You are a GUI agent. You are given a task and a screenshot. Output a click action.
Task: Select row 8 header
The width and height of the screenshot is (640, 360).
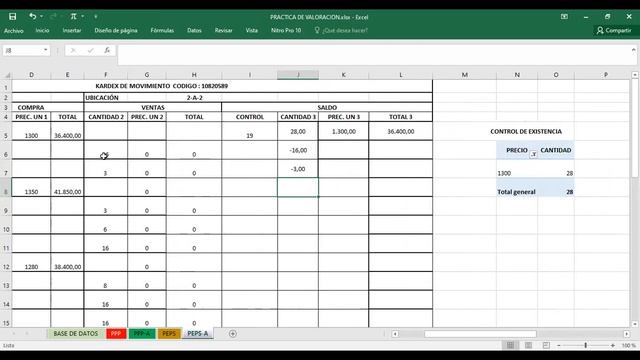point(6,188)
